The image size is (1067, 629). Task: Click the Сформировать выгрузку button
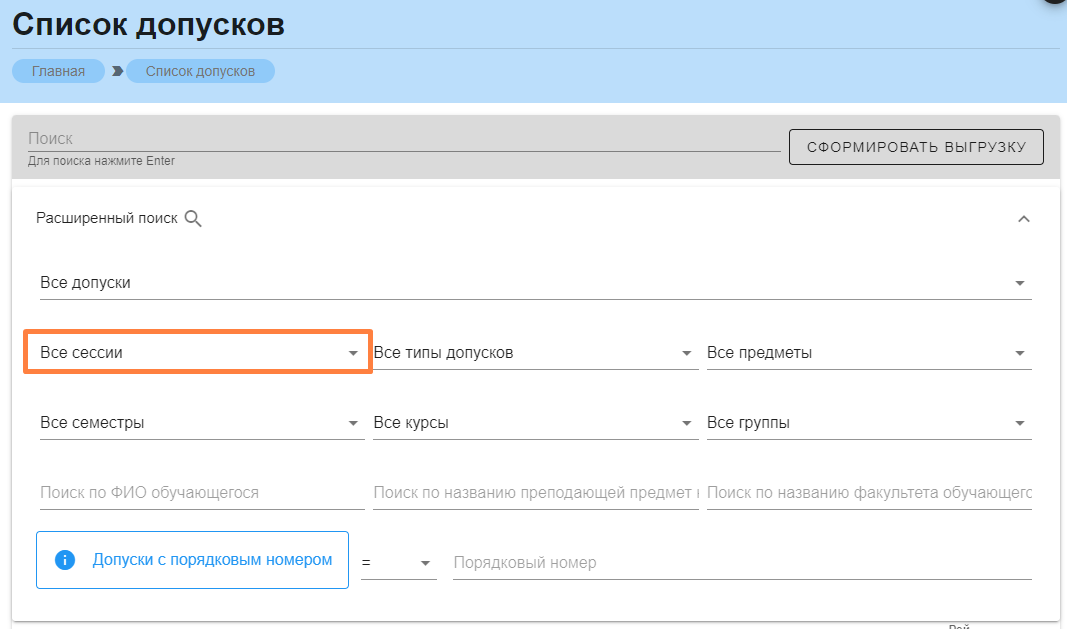pyautogui.click(x=916, y=147)
